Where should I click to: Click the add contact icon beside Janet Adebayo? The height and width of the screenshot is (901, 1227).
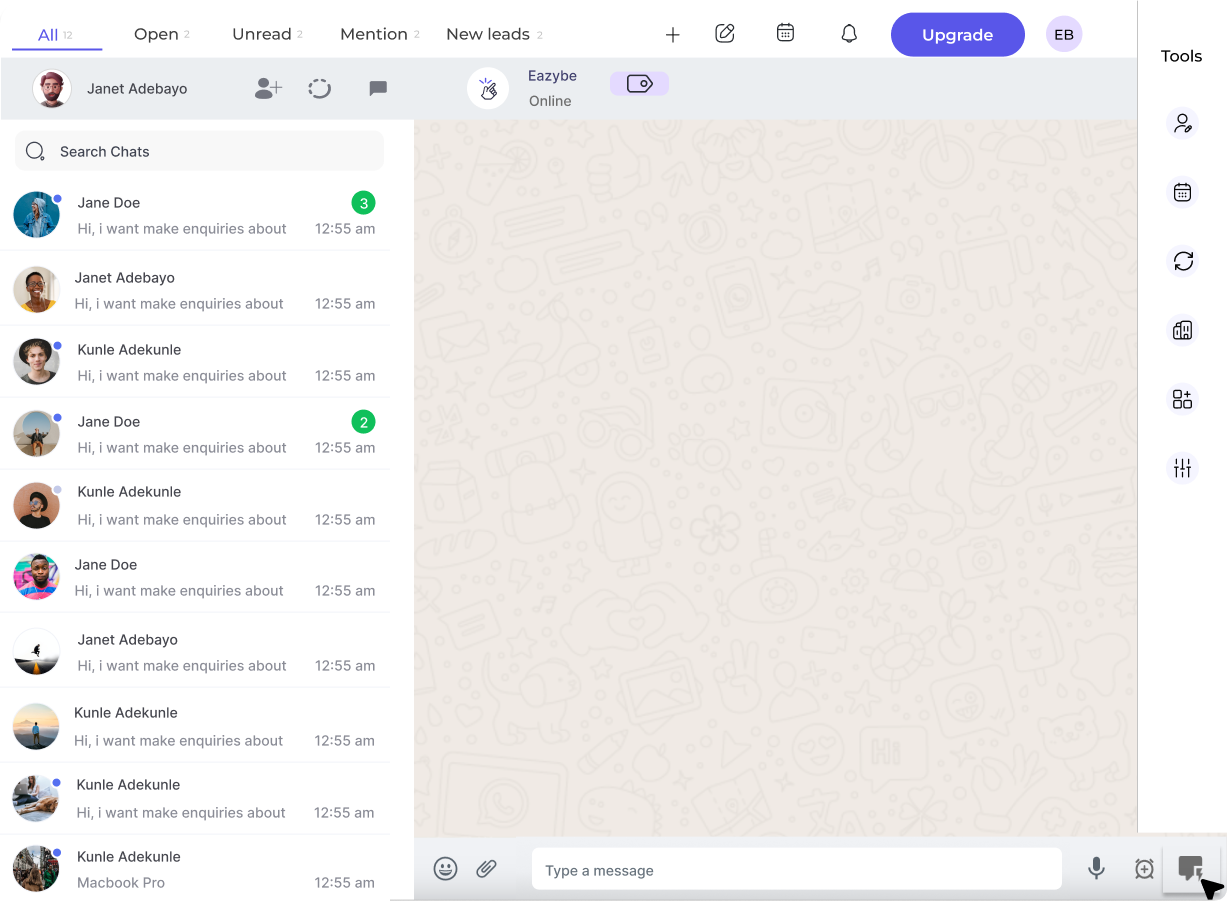[x=268, y=88]
